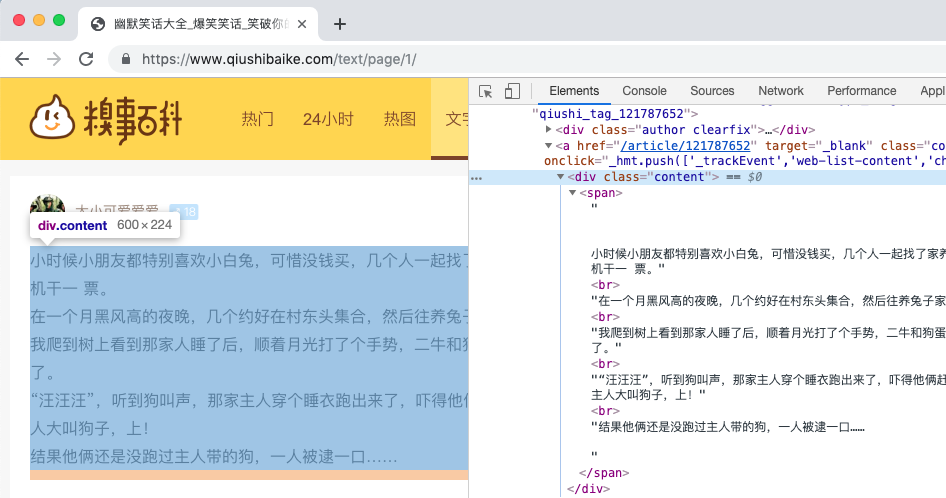The image size is (946, 498).
Task: Click page line starting 我爬到树上看到
Action: click(x=249, y=344)
